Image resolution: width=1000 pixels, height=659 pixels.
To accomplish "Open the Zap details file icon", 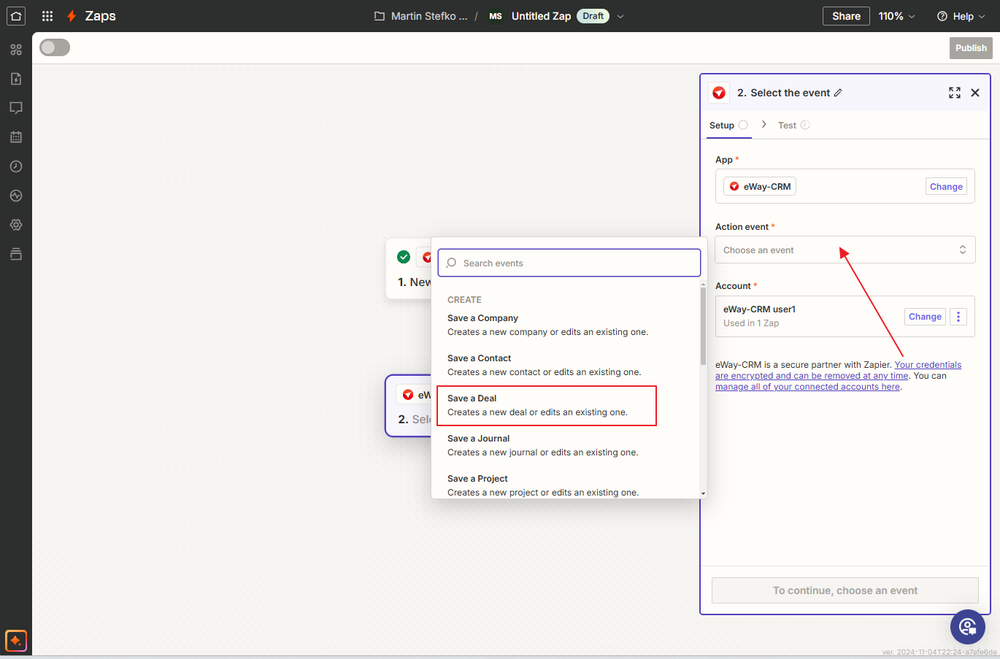I will click(x=16, y=78).
